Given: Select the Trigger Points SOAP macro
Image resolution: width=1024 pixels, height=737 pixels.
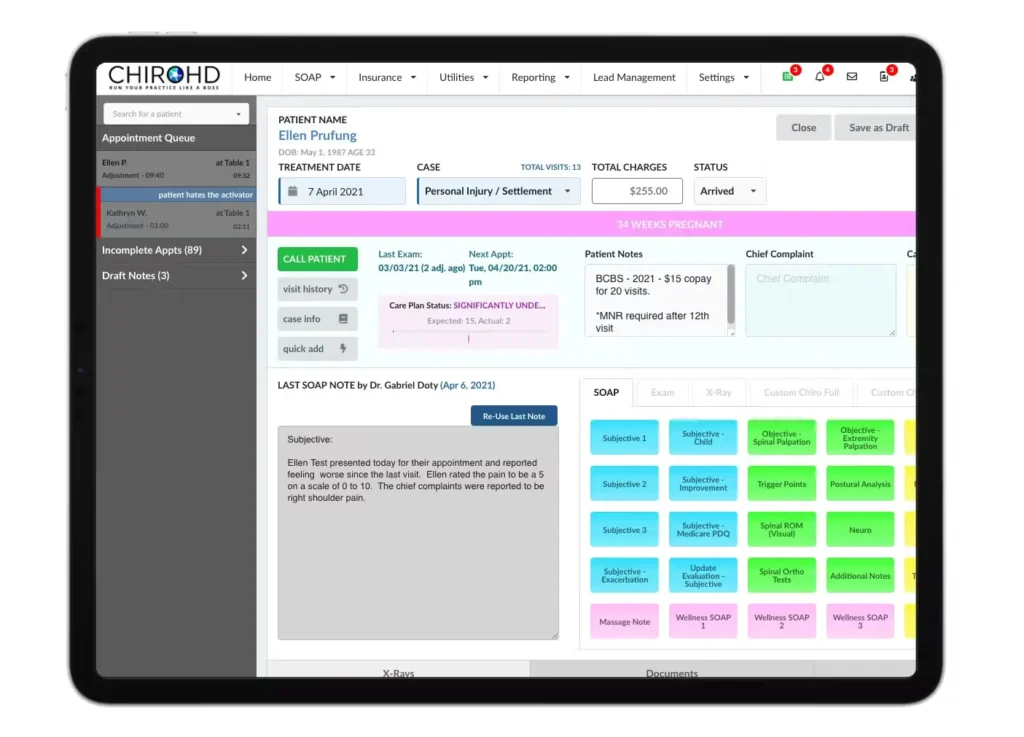Looking at the screenshot, I should [x=781, y=483].
